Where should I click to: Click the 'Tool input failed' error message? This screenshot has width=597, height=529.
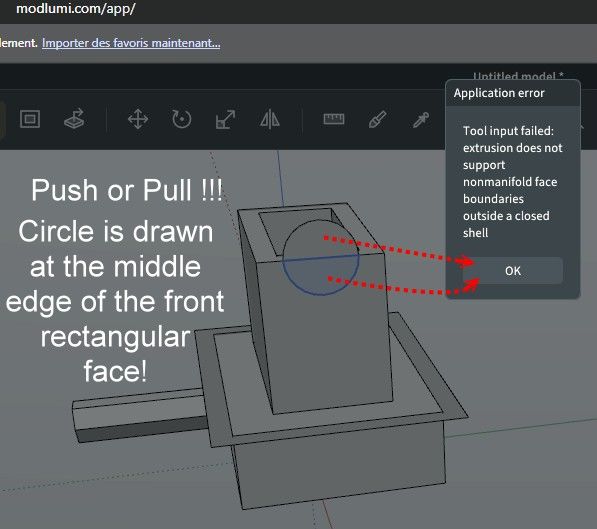pos(512,182)
